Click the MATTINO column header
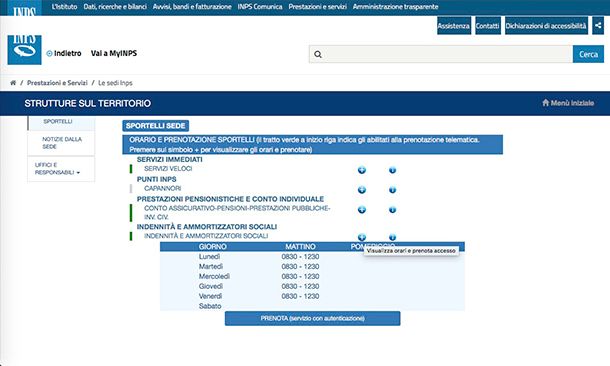610x366 pixels. (300, 247)
